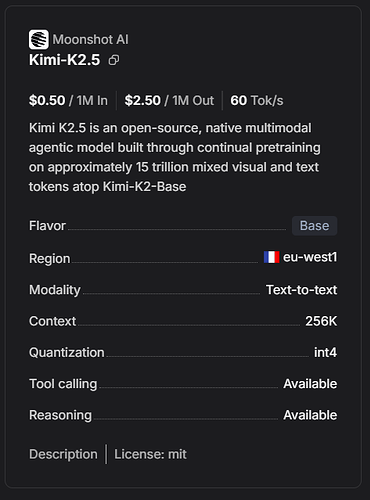Click Reasoning Available value
The image size is (370, 500).
pos(310,415)
